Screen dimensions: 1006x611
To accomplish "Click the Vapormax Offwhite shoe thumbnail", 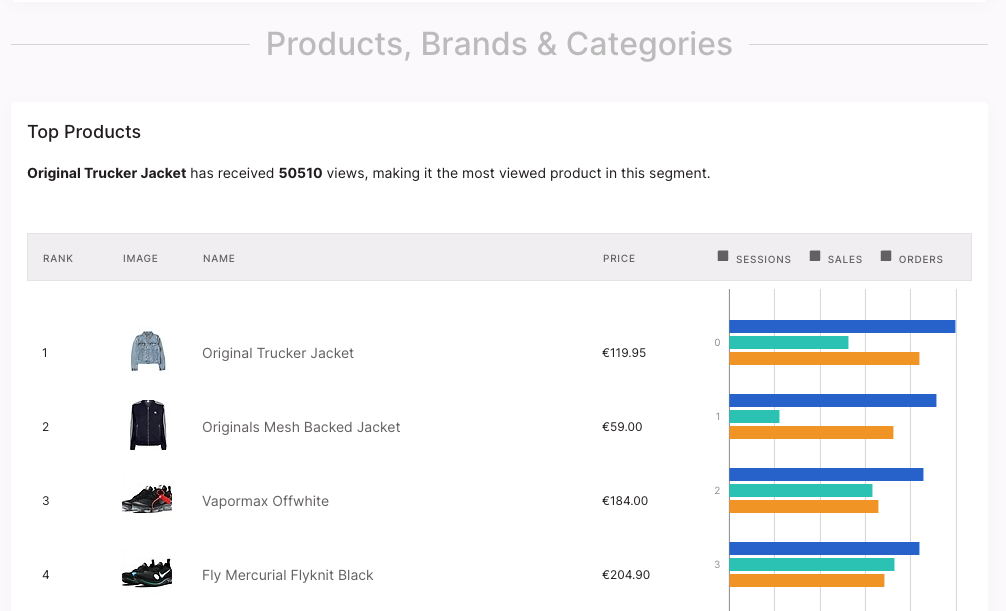I will [148, 500].
